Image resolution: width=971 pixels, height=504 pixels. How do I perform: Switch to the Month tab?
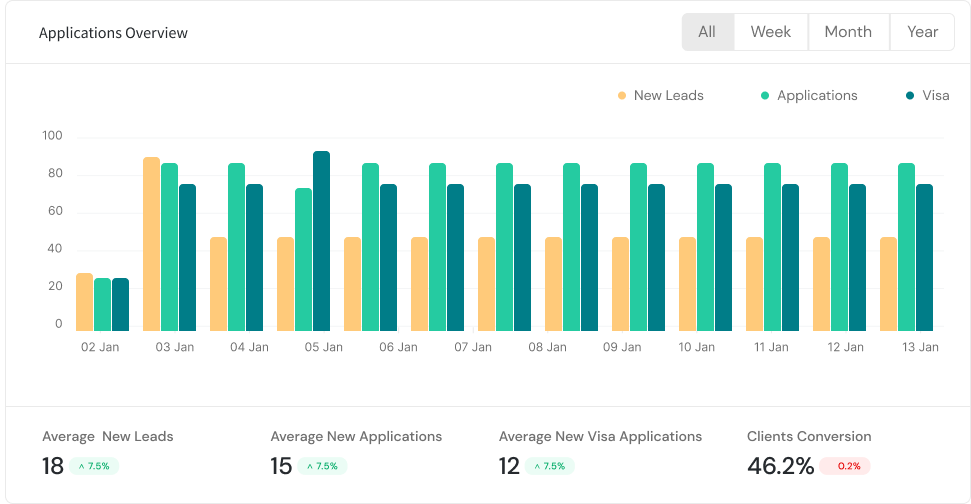(x=848, y=32)
